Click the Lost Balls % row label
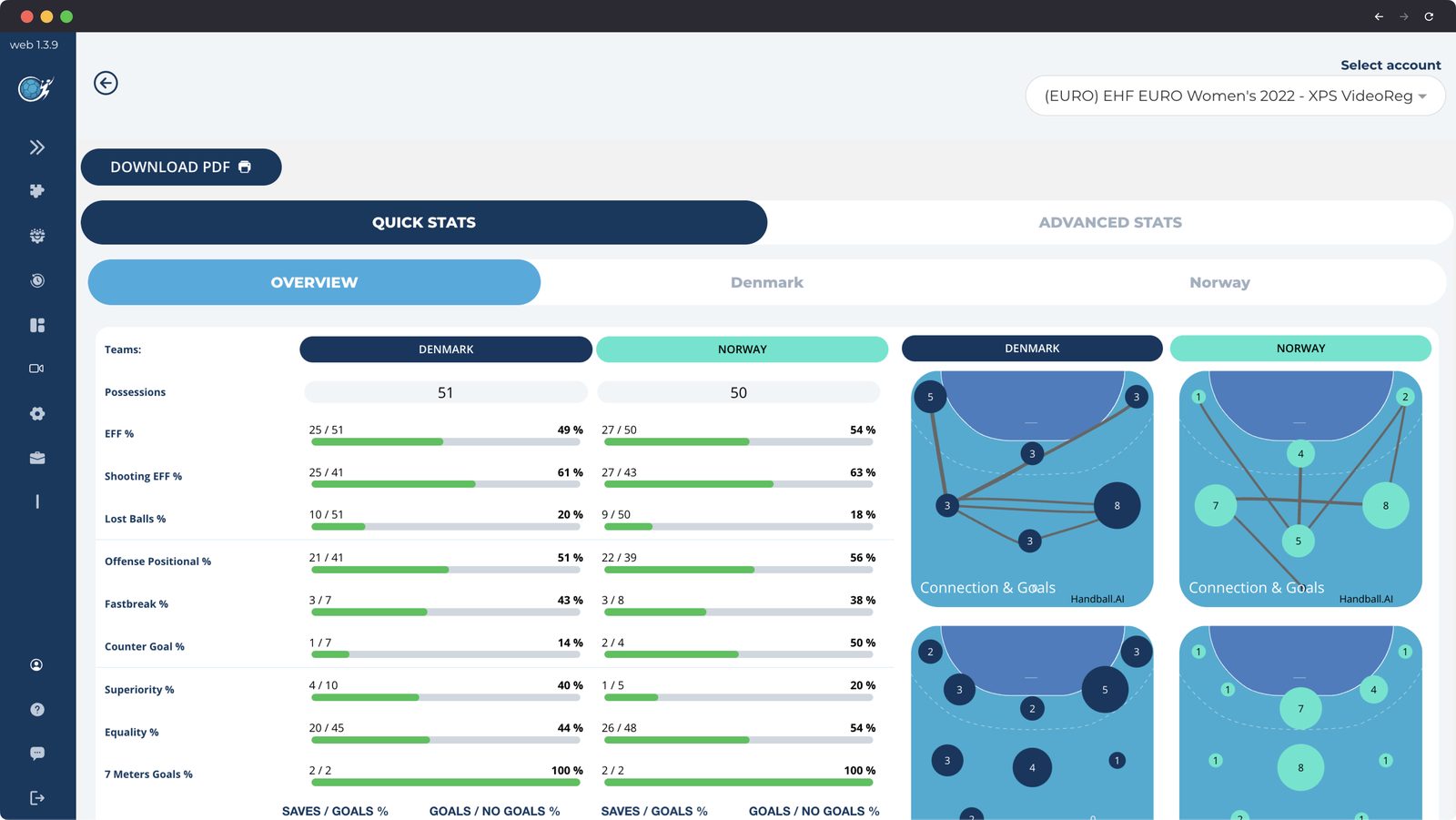This screenshot has width=1456, height=820. pos(135,519)
